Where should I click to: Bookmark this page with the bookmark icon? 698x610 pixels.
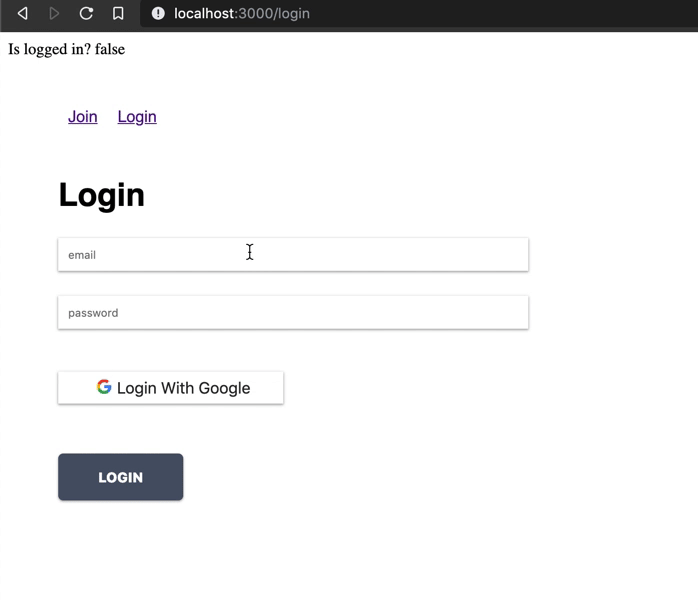118,13
